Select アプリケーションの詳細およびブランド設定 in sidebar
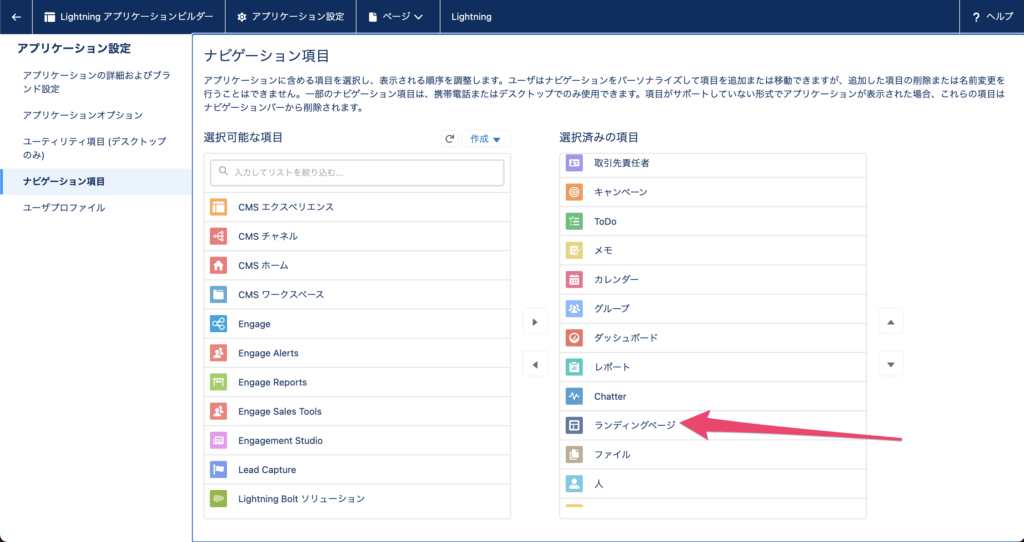1024x542 pixels. (96, 82)
